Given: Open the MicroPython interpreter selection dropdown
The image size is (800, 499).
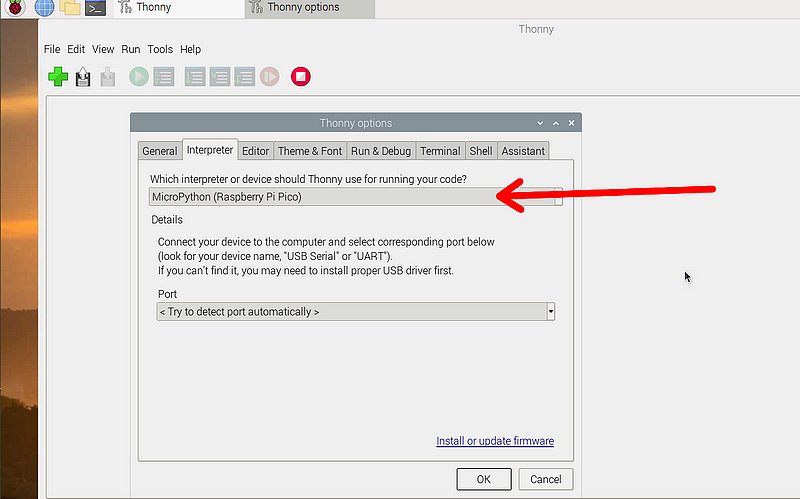Looking at the screenshot, I should [356, 197].
